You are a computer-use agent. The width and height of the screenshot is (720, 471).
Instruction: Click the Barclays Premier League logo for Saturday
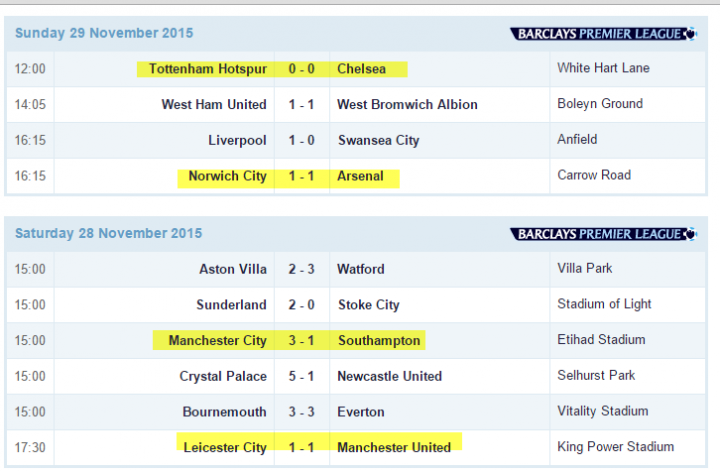click(x=603, y=234)
